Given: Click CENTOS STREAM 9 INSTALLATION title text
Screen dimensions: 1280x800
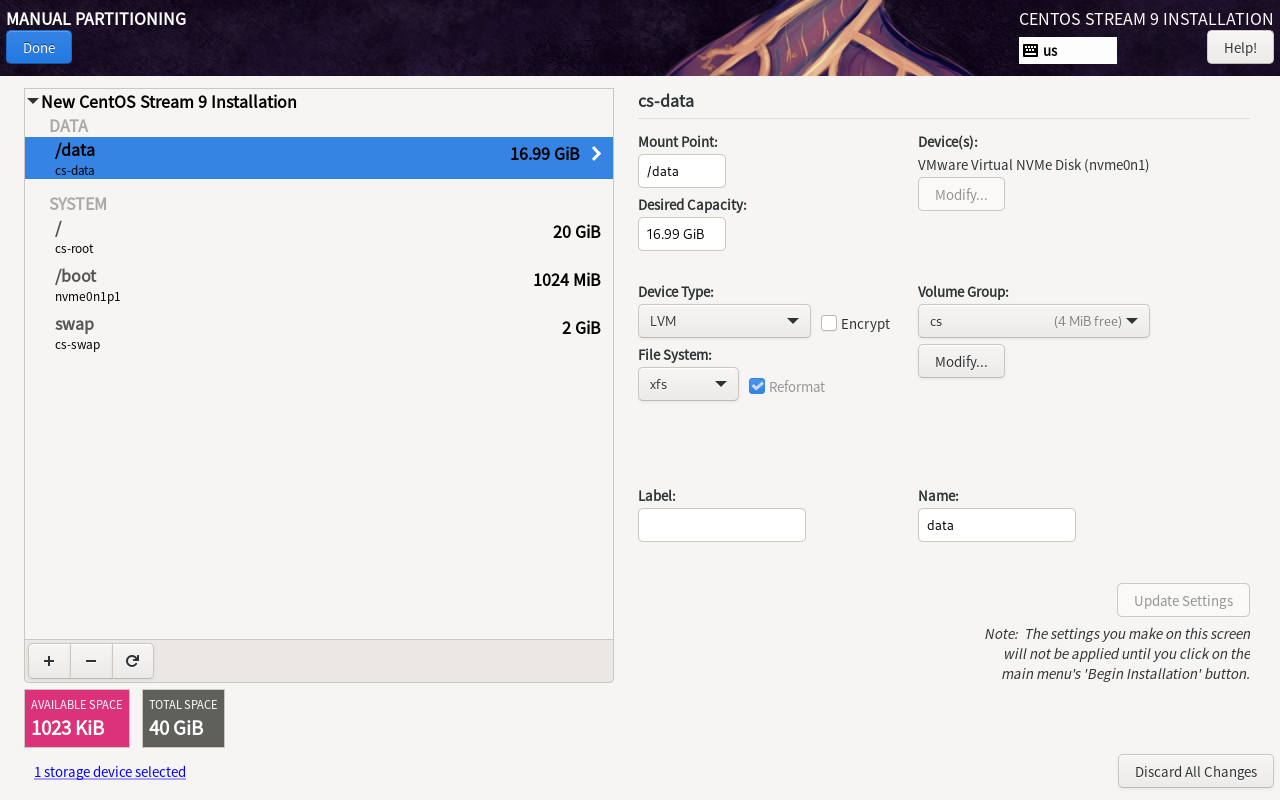Looking at the screenshot, I should pos(1146,19).
